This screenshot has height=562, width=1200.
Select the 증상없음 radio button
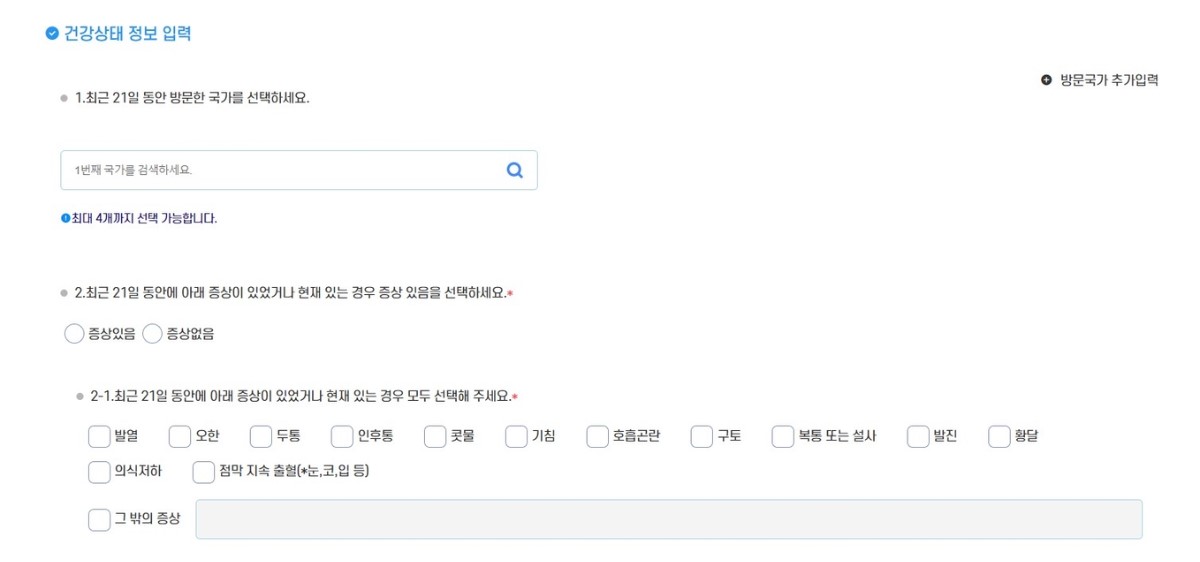152,334
